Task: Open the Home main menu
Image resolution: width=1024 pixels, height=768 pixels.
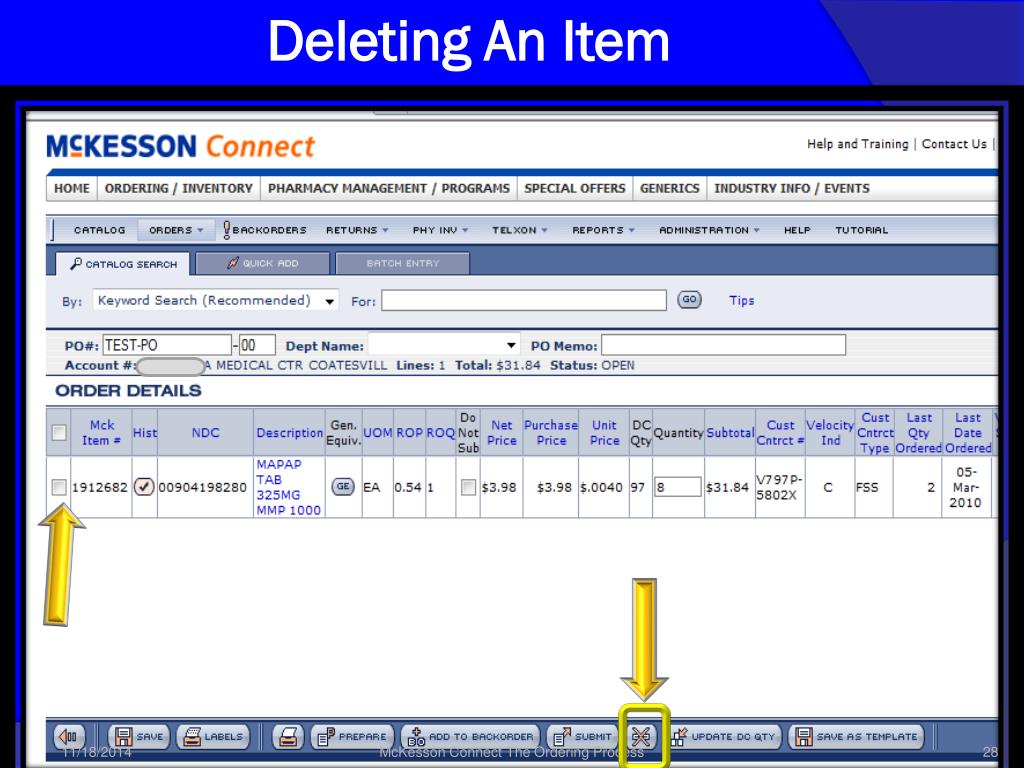Action: [72, 188]
